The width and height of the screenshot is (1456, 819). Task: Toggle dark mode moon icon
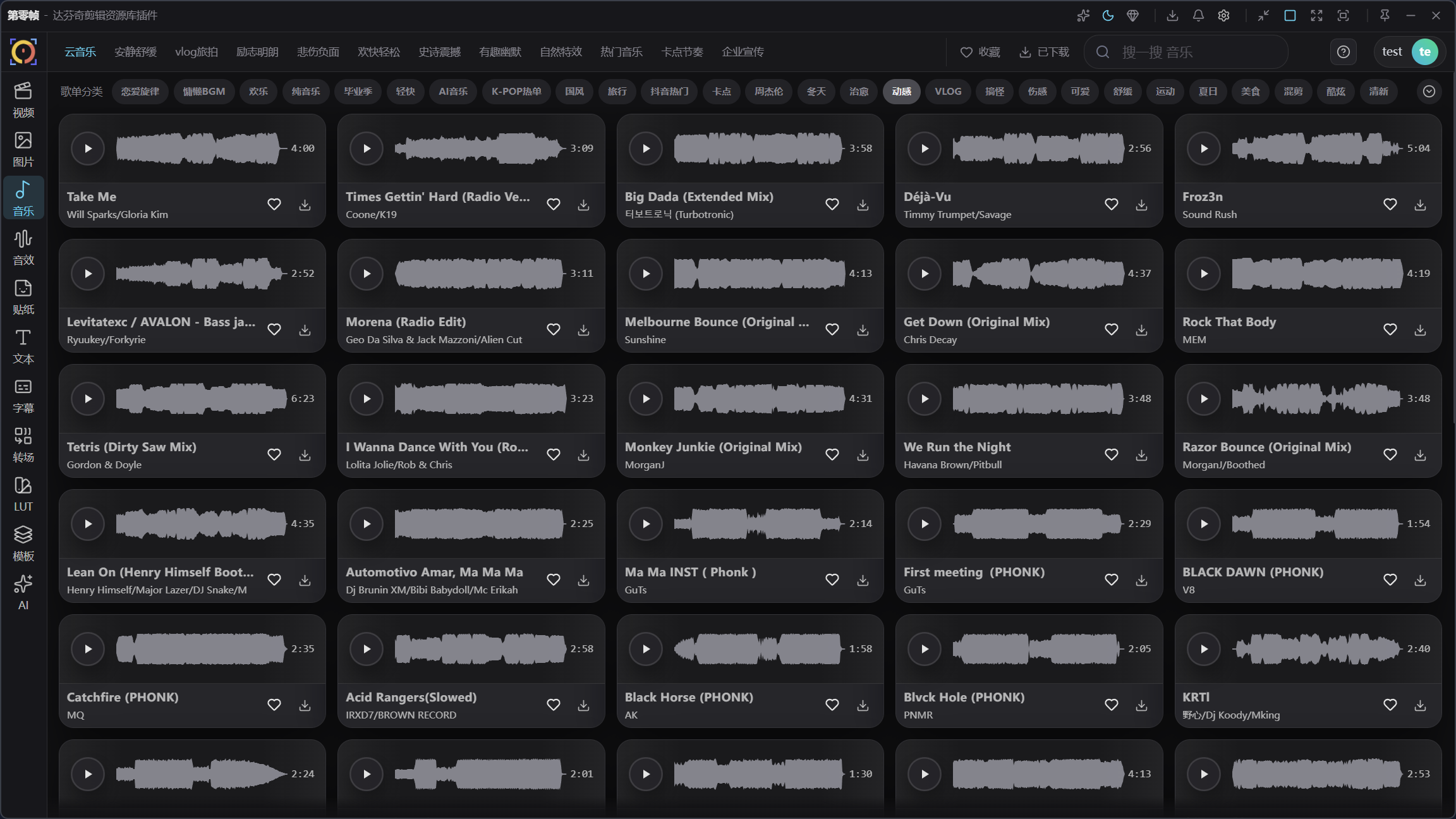[1108, 16]
